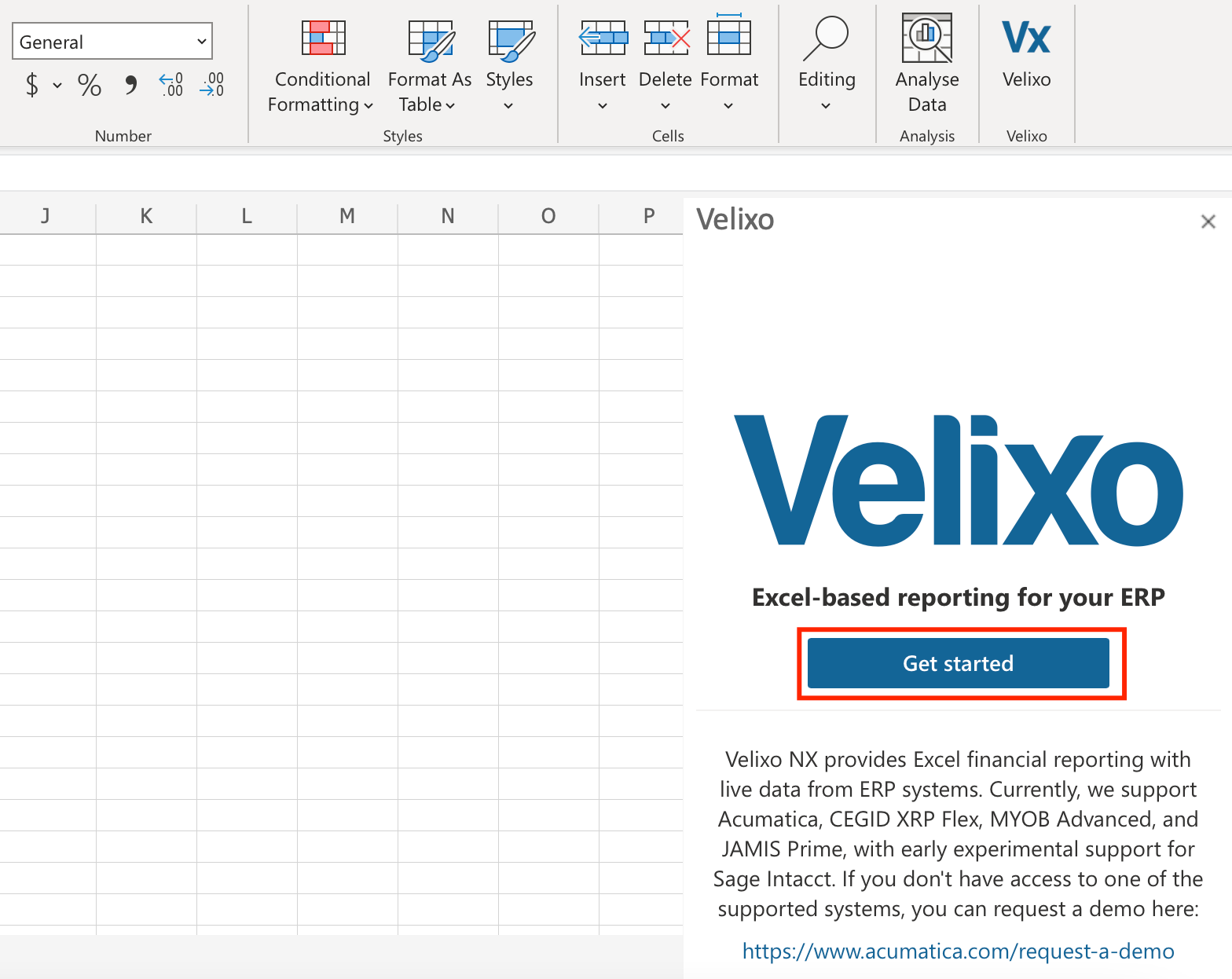Select column K header
The height and width of the screenshot is (979, 1232).
click(x=146, y=216)
